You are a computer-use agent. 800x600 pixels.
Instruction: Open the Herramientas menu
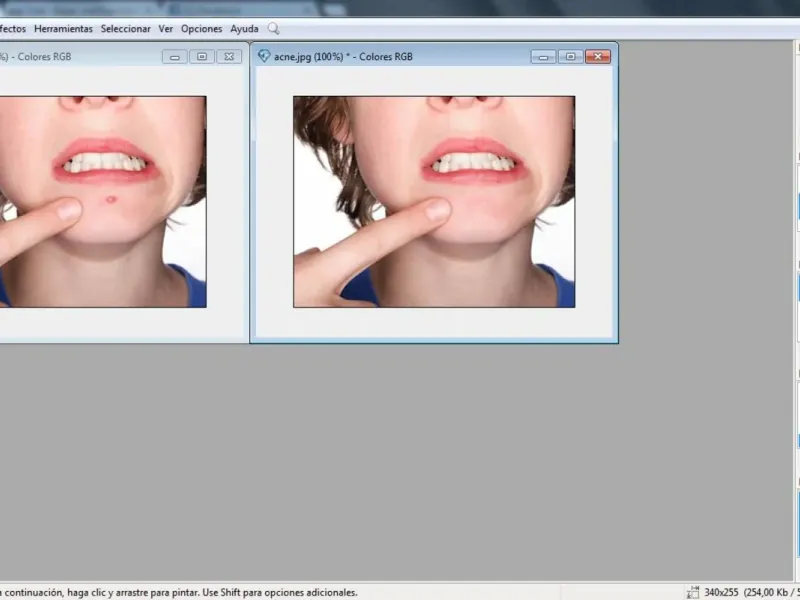(x=63, y=29)
